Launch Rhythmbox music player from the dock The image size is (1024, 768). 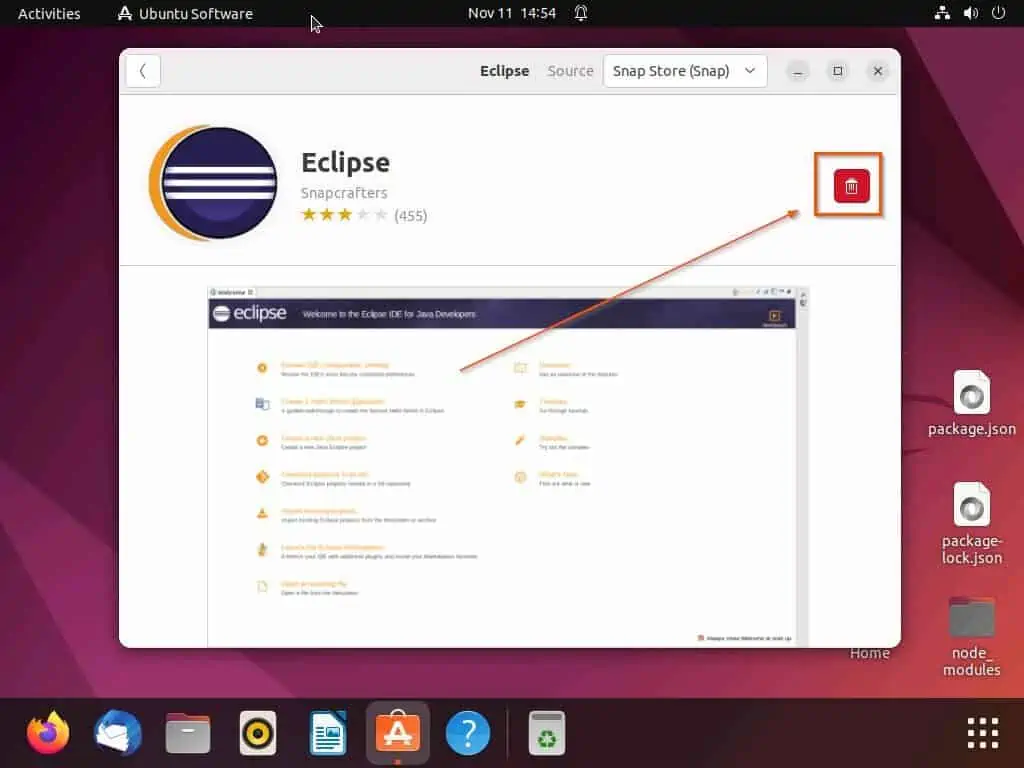click(257, 732)
